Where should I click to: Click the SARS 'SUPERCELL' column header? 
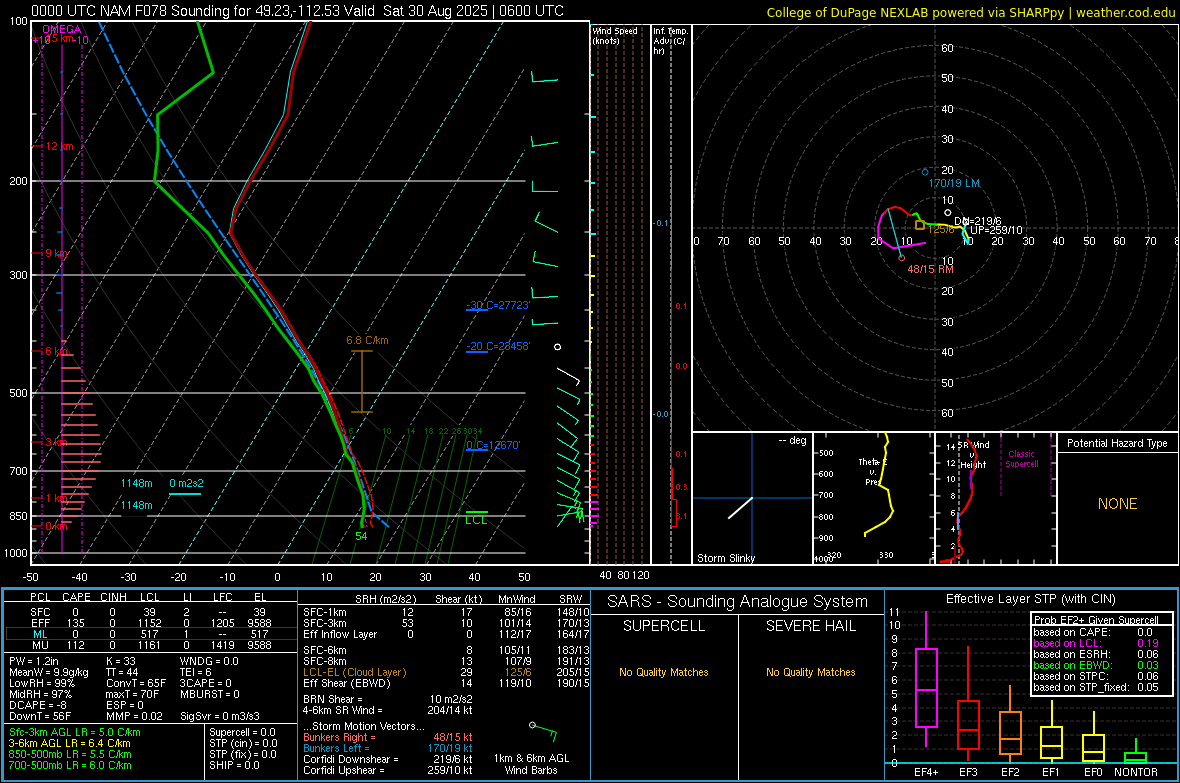click(664, 626)
